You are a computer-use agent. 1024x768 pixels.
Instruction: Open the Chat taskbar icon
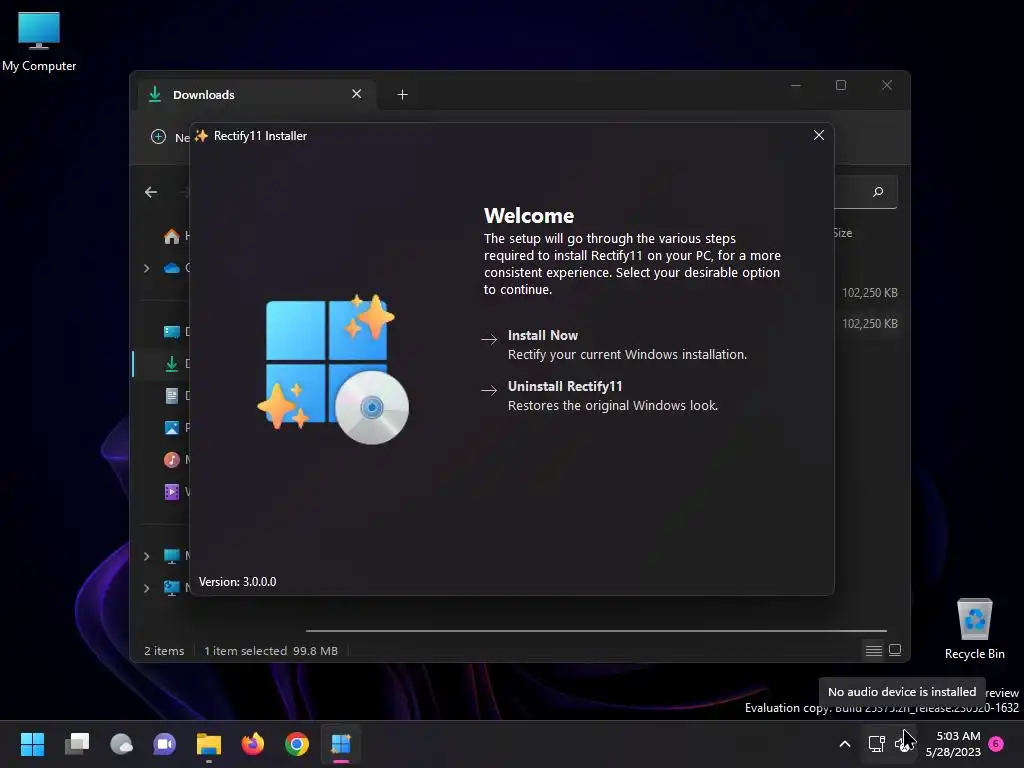click(x=165, y=744)
